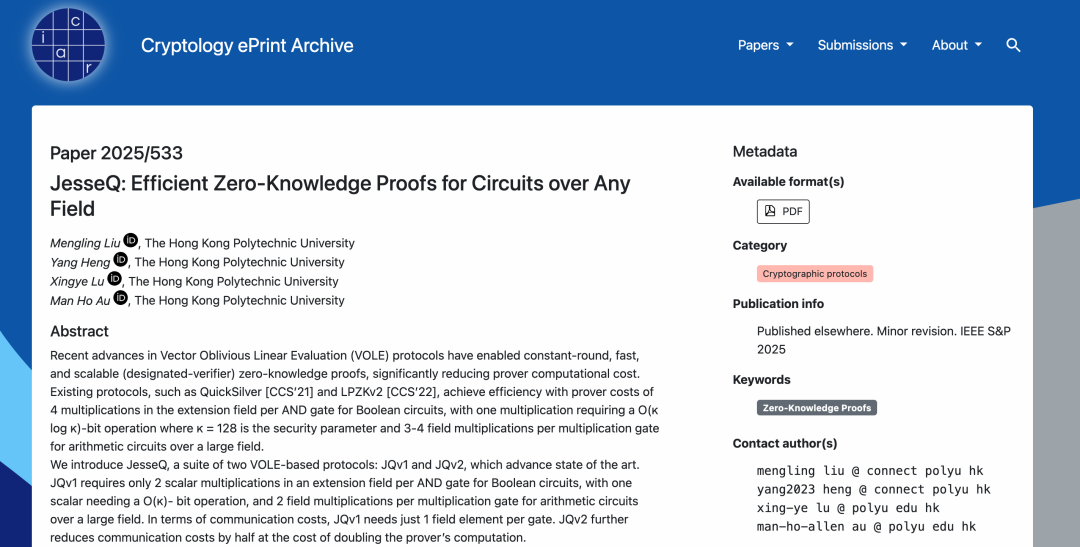Select the Cryptographic protocols category tag
The image size is (1080, 547).
click(815, 274)
